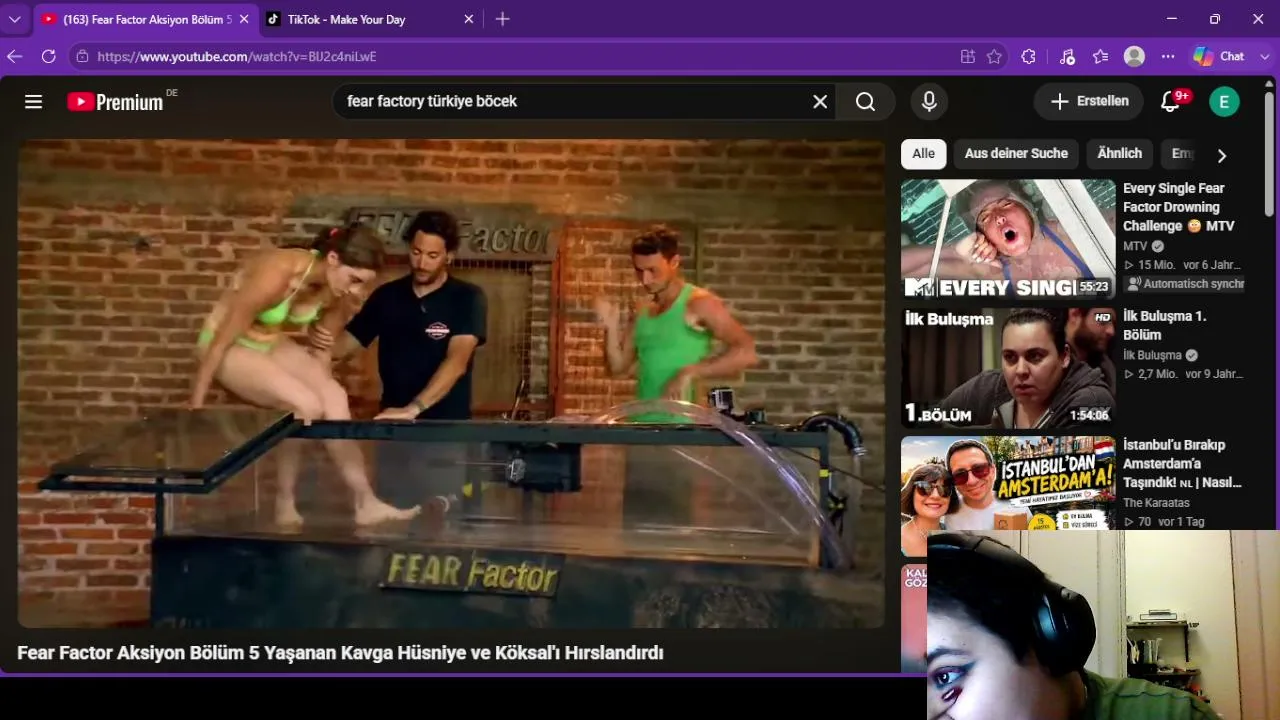Open the browser tab search chevron
This screenshot has width=1280, height=720.
[15, 19]
